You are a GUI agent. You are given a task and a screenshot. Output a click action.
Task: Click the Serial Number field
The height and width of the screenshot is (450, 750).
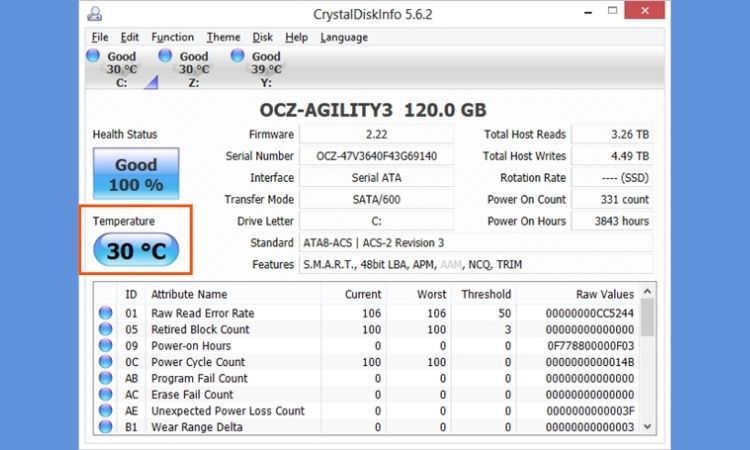tap(376, 156)
